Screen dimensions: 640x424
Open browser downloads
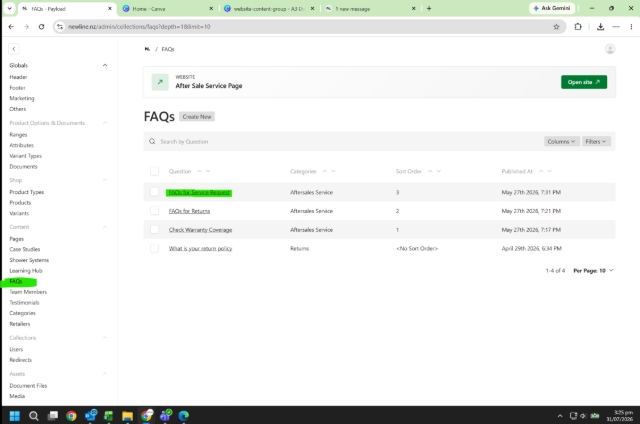pos(600,27)
